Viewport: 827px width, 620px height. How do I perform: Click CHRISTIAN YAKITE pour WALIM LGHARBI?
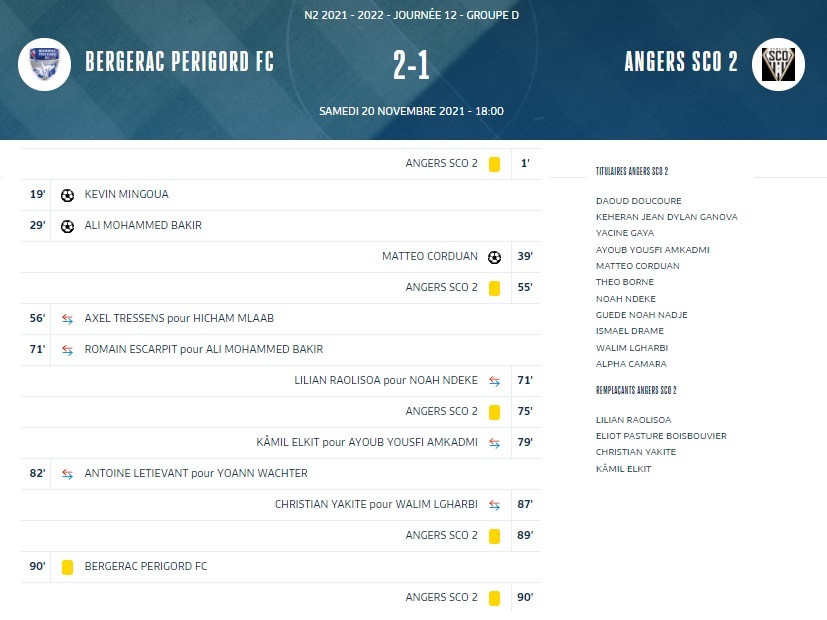[376, 505]
